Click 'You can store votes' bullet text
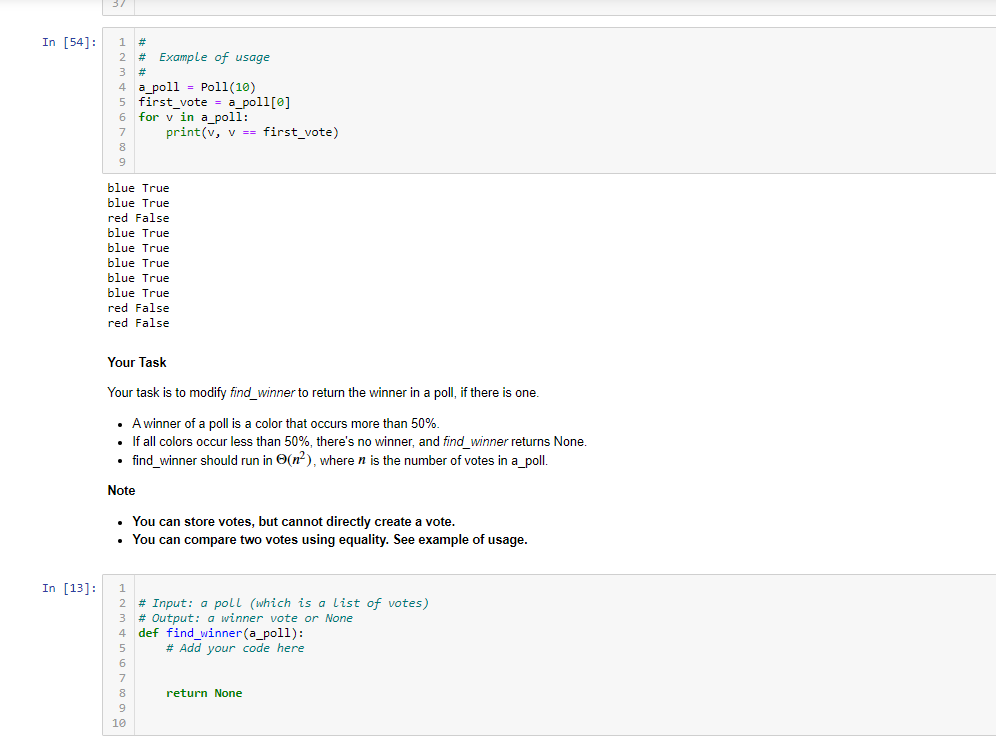996x744 pixels. [294, 521]
